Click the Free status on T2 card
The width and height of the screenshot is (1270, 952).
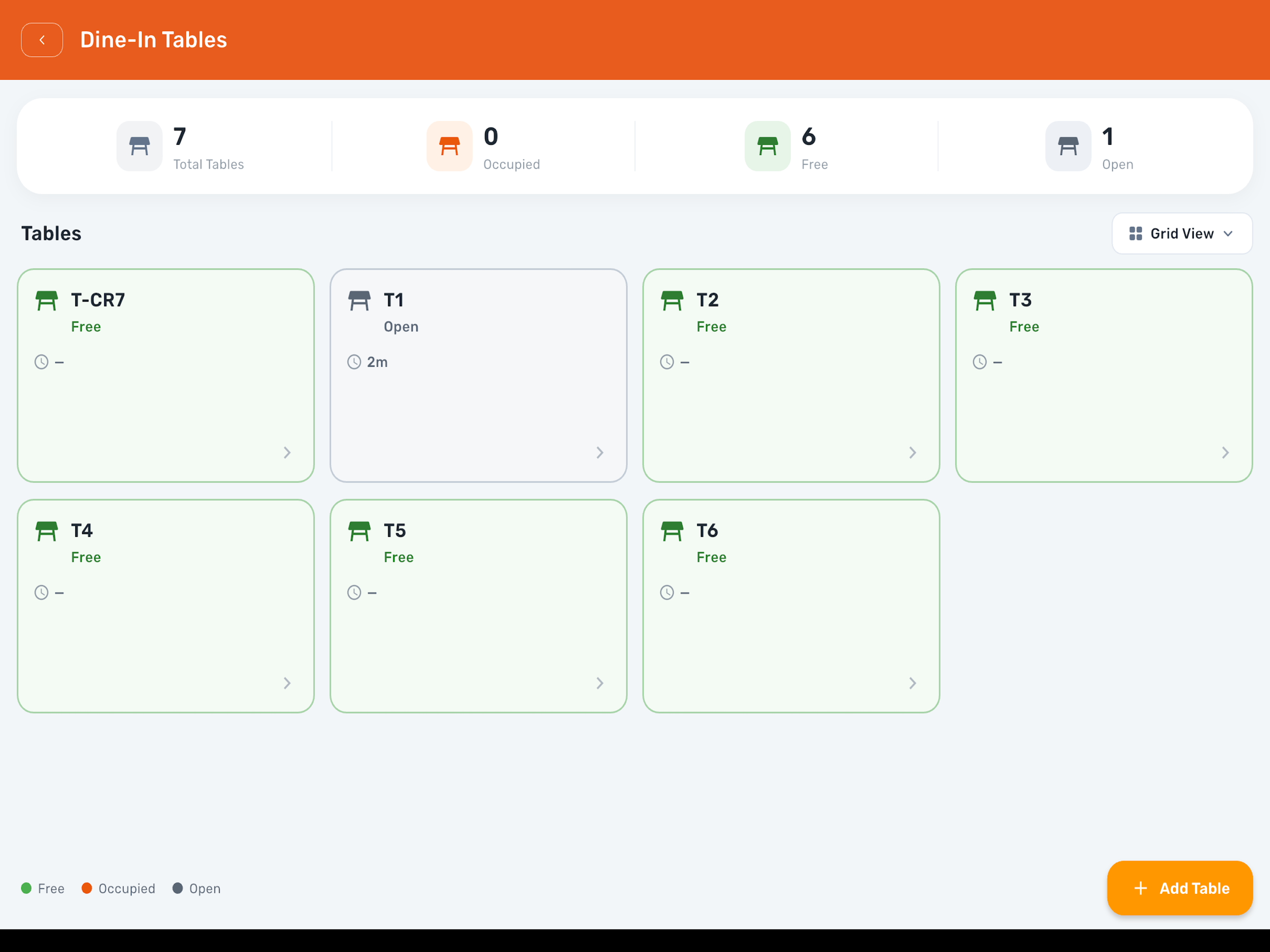click(712, 327)
